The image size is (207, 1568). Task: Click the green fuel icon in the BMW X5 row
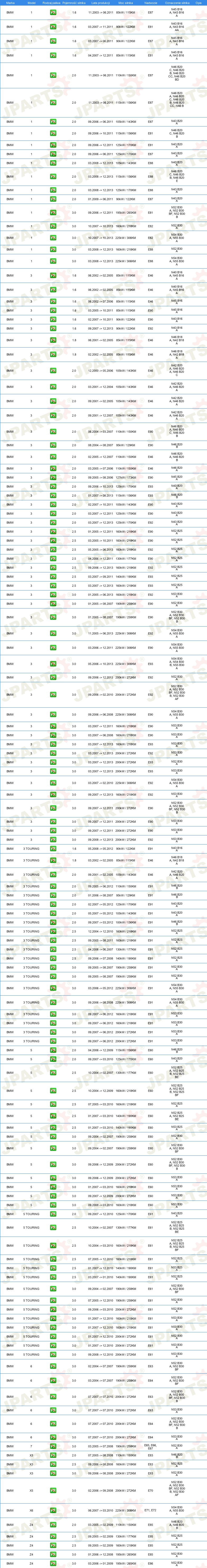pyautogui.click(x=53, y=1490)
